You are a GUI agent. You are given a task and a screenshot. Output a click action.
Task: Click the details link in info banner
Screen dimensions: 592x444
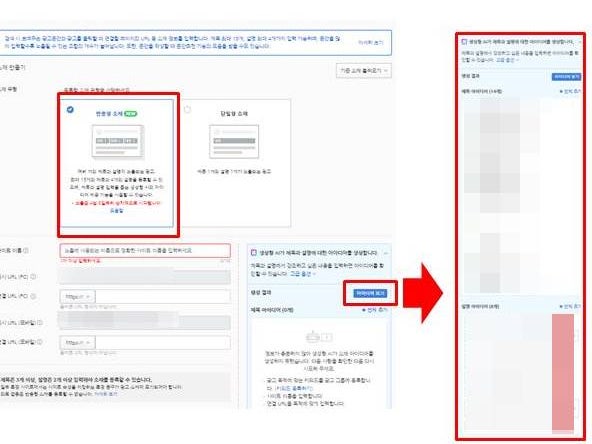tap(370, 42)
